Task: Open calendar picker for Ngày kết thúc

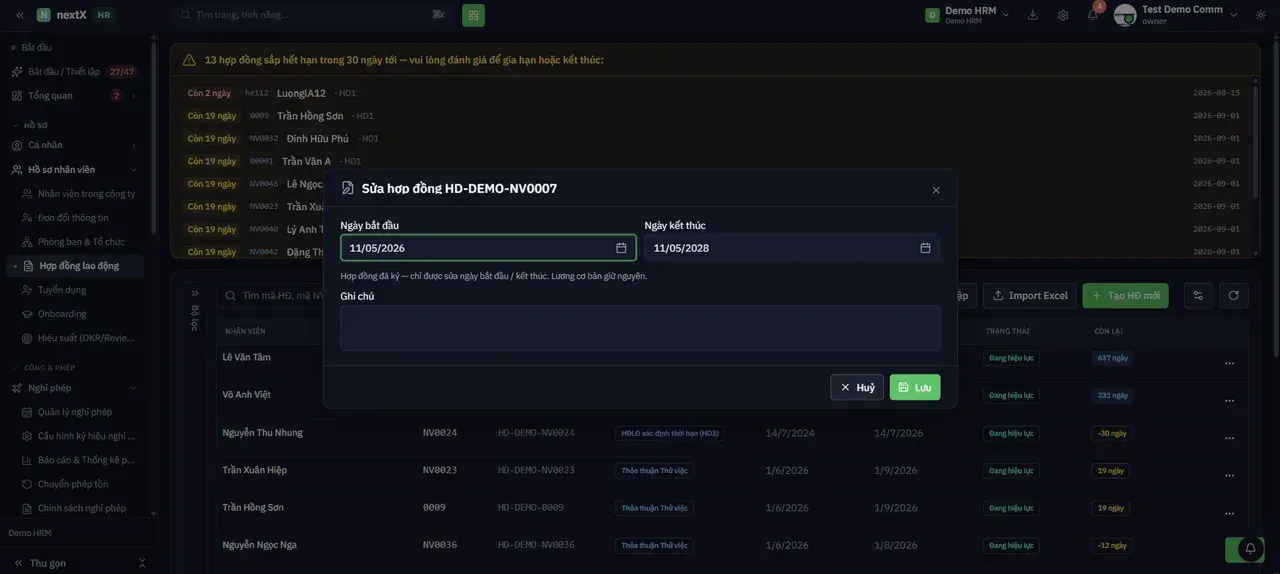Action: click(x=925, y=248)
